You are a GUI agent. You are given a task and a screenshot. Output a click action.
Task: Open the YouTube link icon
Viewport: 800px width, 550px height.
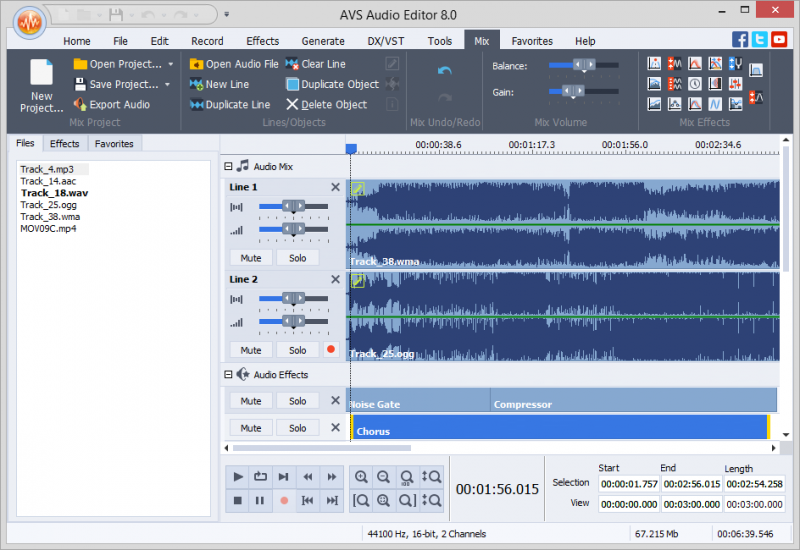pos(779,39)
